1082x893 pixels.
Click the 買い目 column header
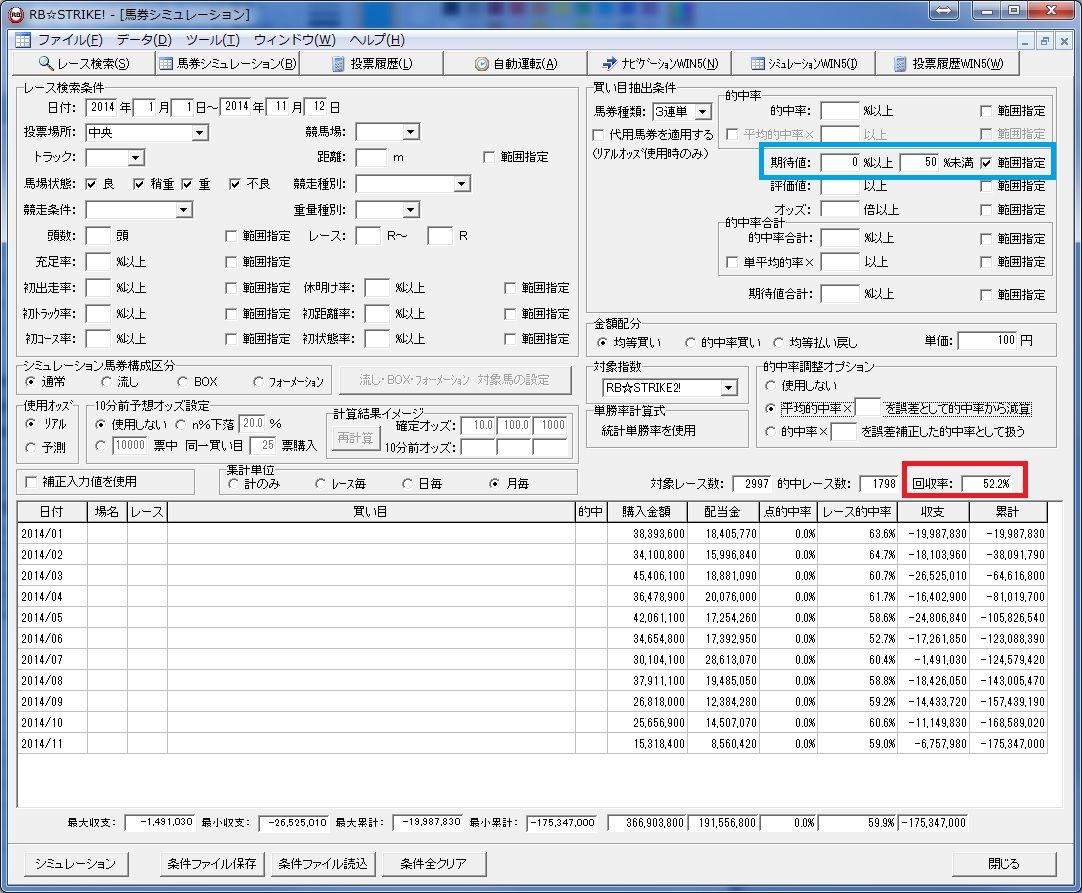tap(371, 512)
